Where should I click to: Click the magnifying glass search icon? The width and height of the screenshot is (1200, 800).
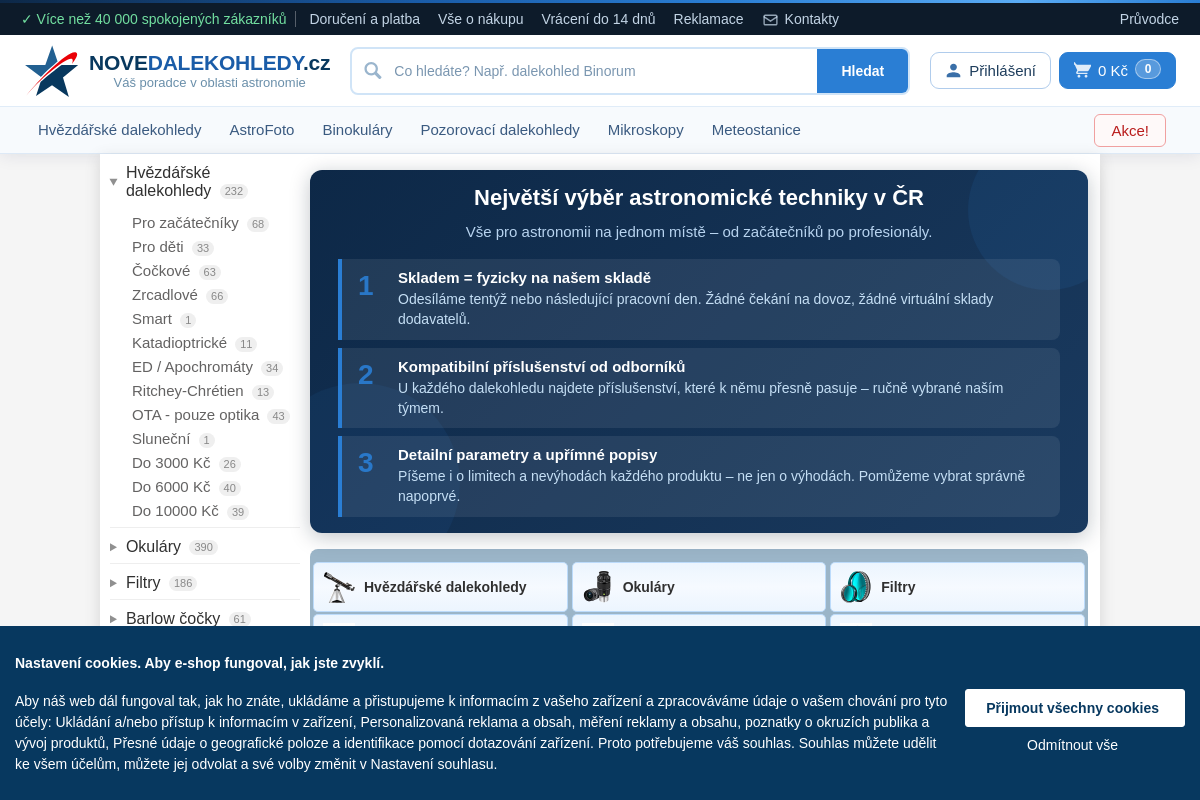click(373, 71)
